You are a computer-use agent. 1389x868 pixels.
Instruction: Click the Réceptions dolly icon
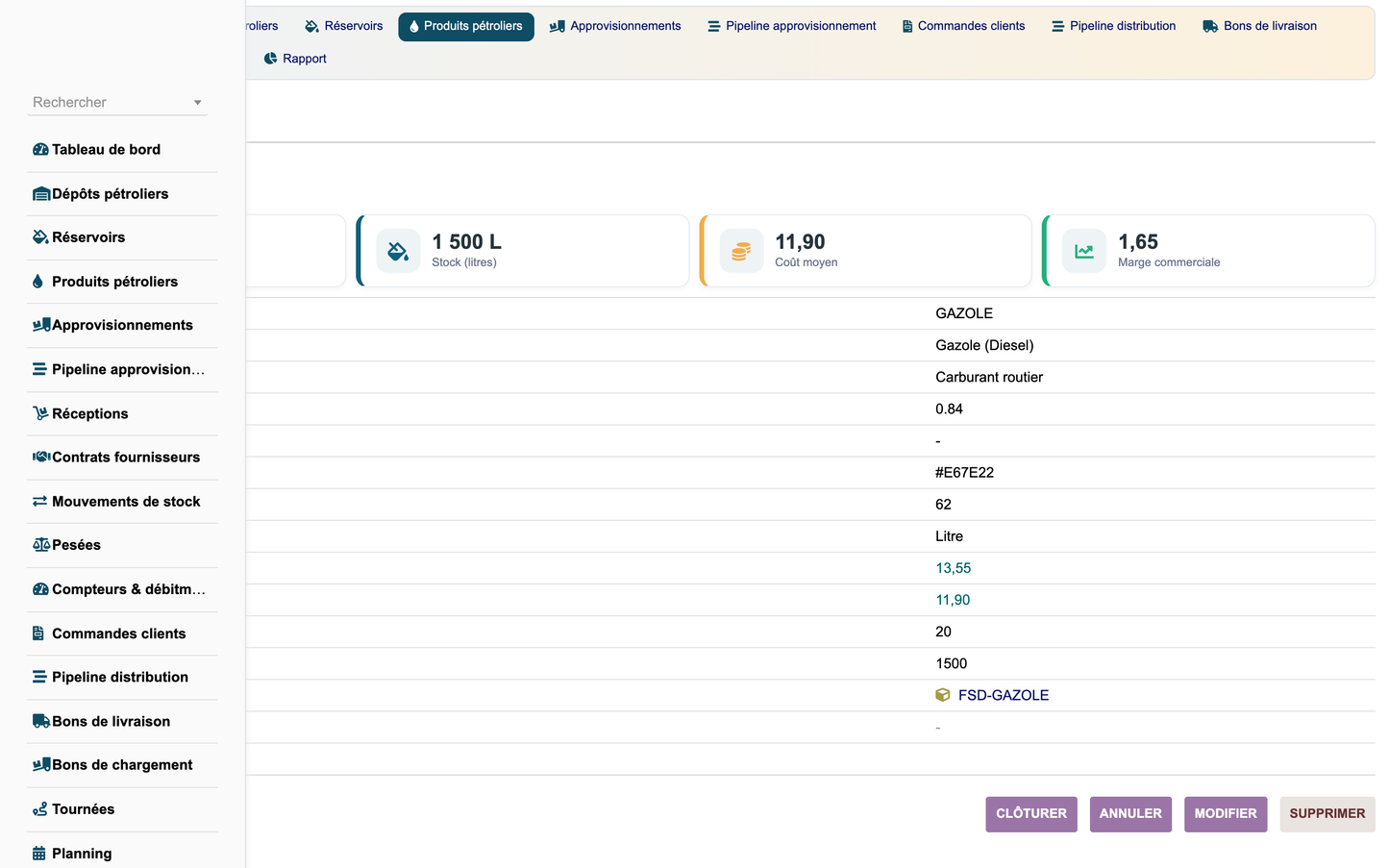pos(40,413)
